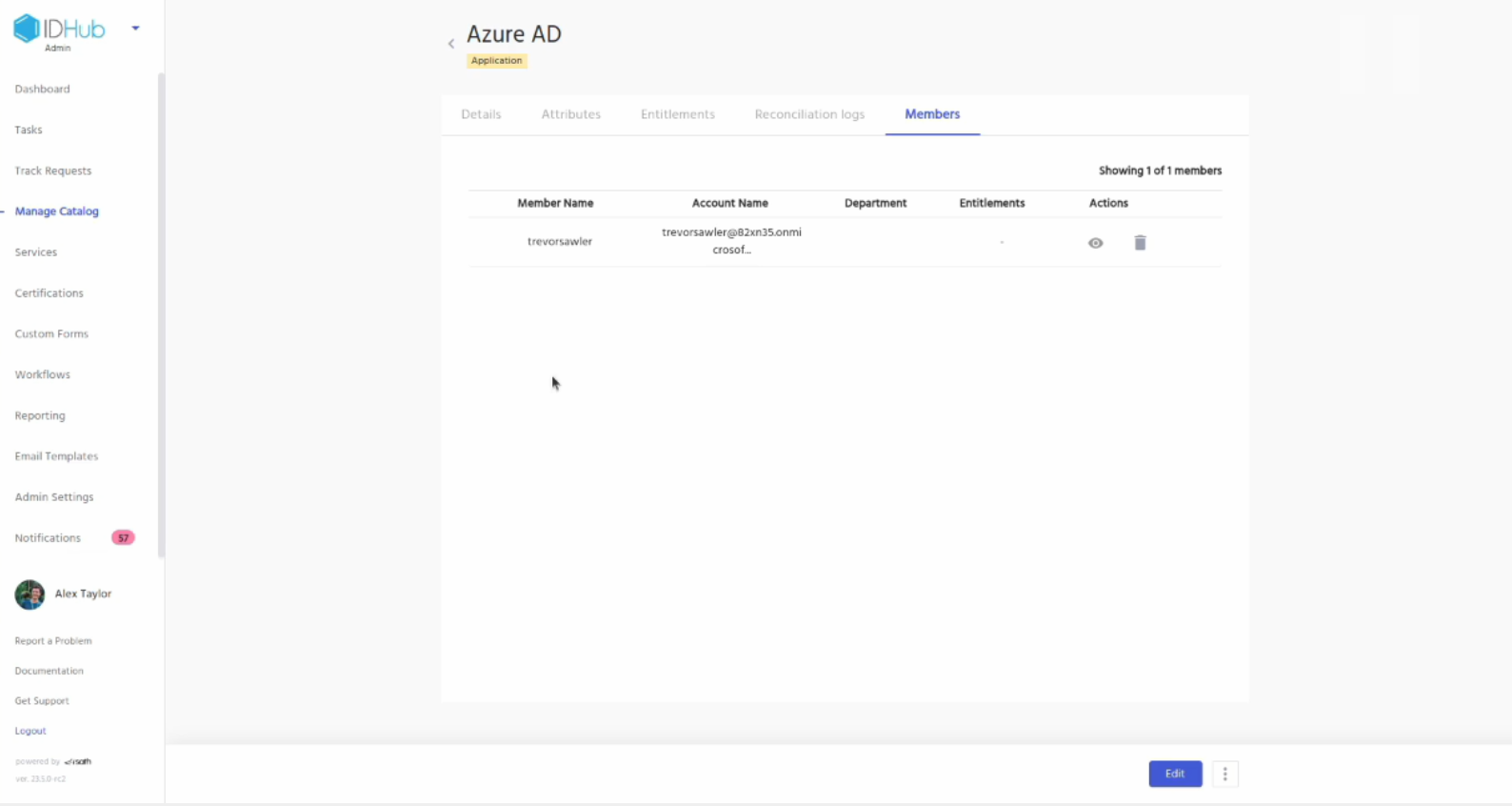Image resolution: width=1512 pixels, height=806 pixels.
Task: Switch to the Attributes tab
Action: [x=570, y=114]
